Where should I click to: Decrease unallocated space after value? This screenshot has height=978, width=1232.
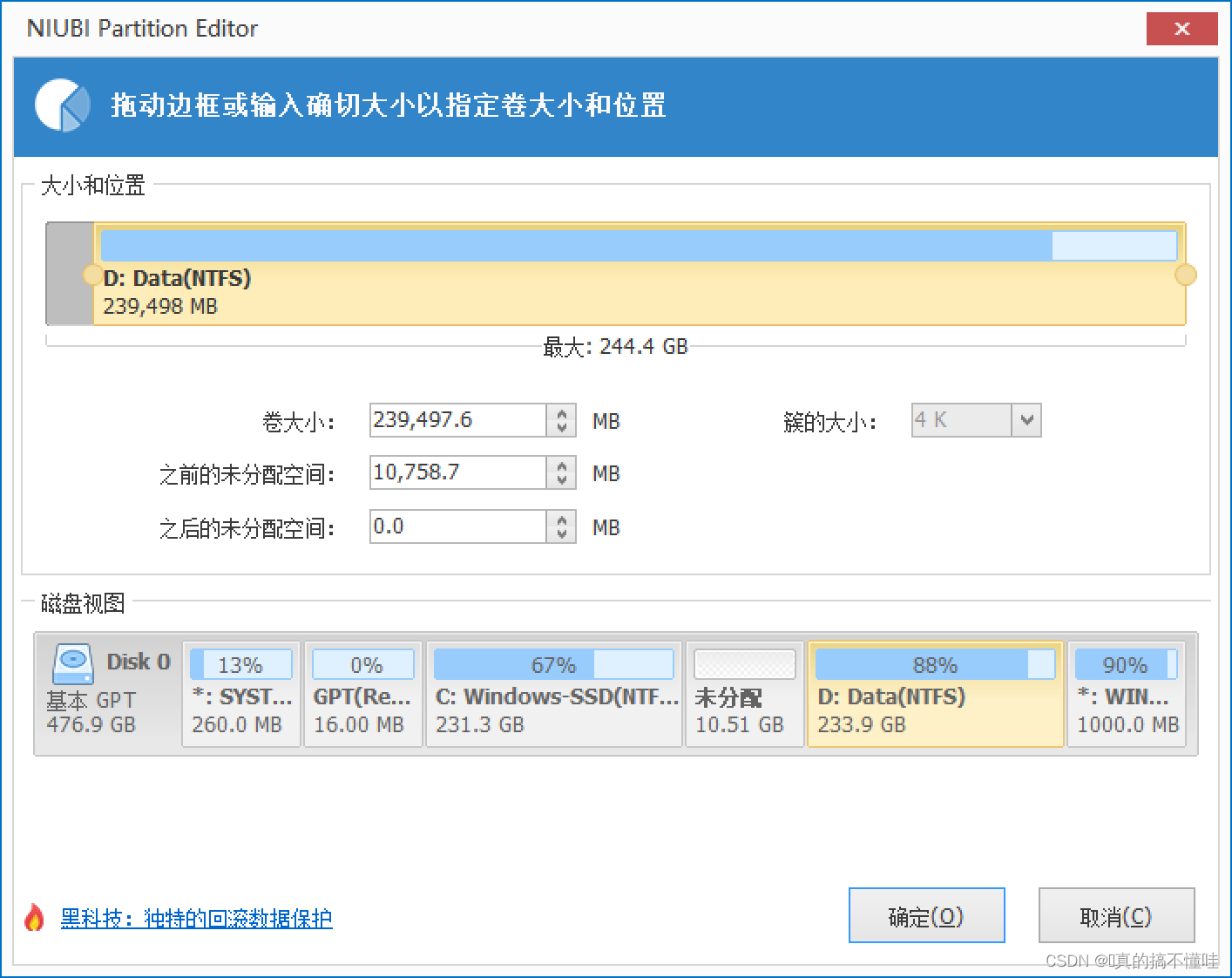click(x=562, y=534)
